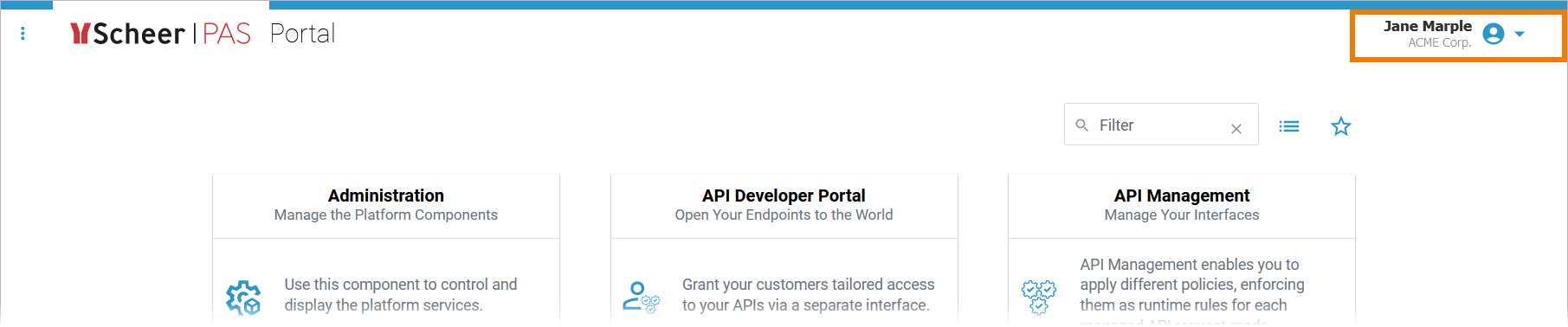The width and height of the screenshot is (1568, 327).
Task: Click the Portal title text
Action: click(x=302, y=34)
